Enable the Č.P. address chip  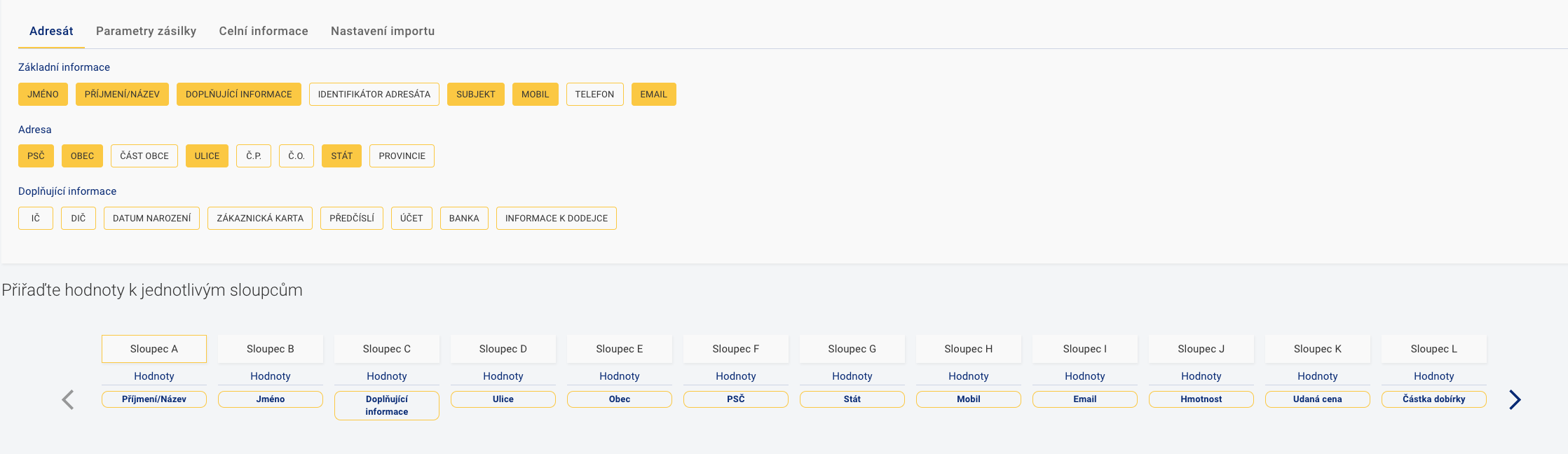[254, 156]
